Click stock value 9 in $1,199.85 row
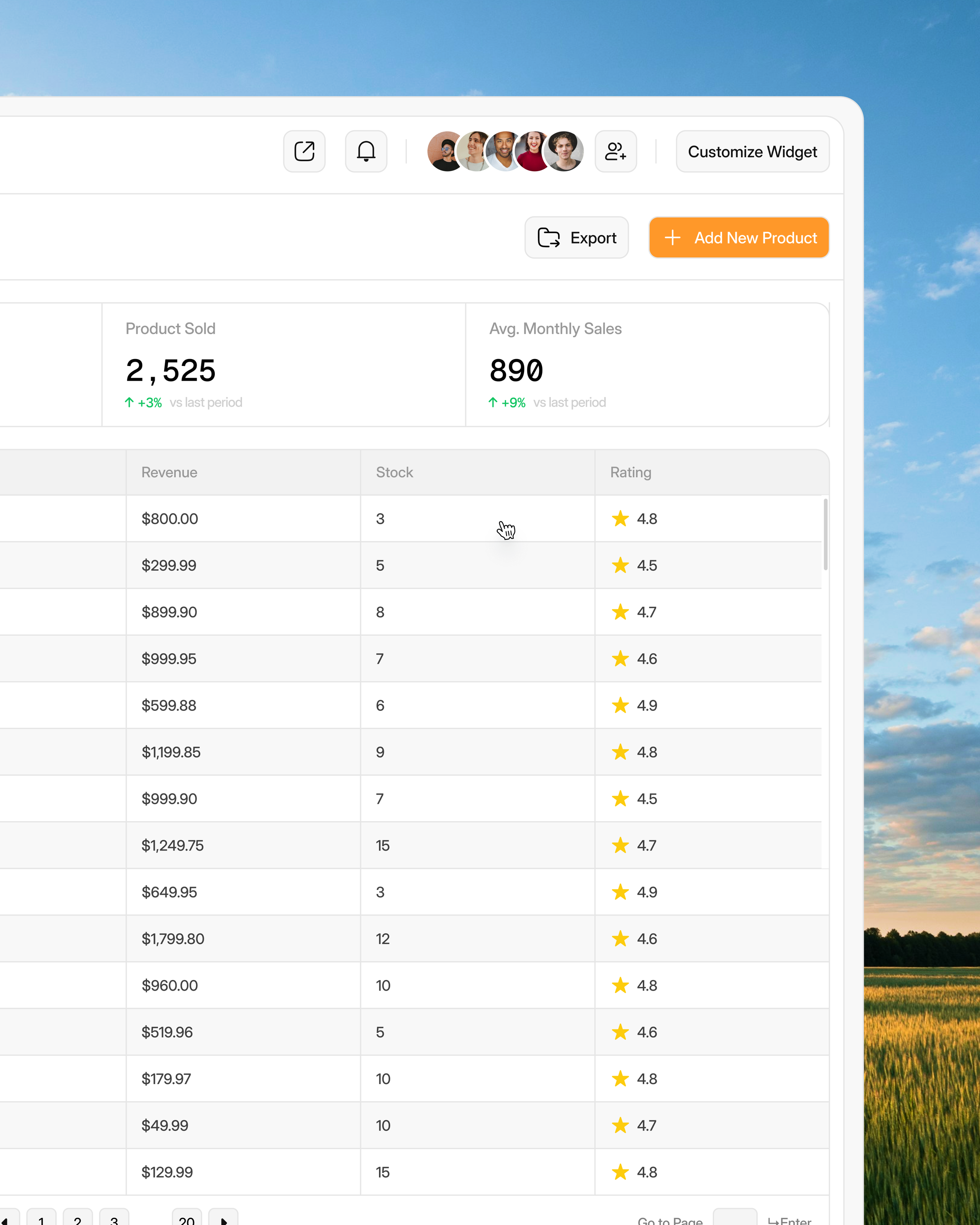 [380, 752]
